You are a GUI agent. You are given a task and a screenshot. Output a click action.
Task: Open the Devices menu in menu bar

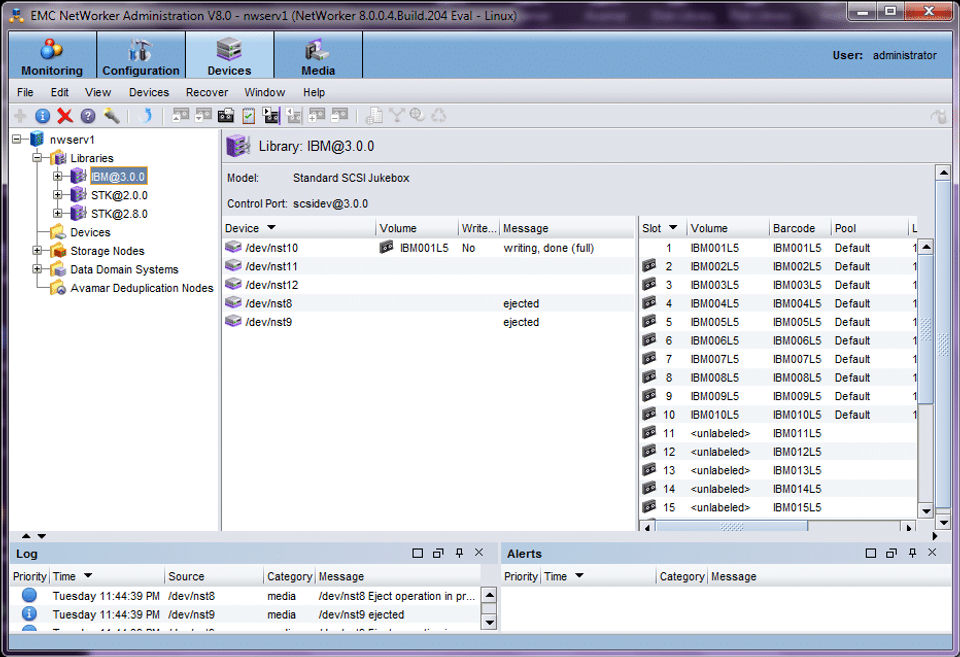(x=149, y=92)
